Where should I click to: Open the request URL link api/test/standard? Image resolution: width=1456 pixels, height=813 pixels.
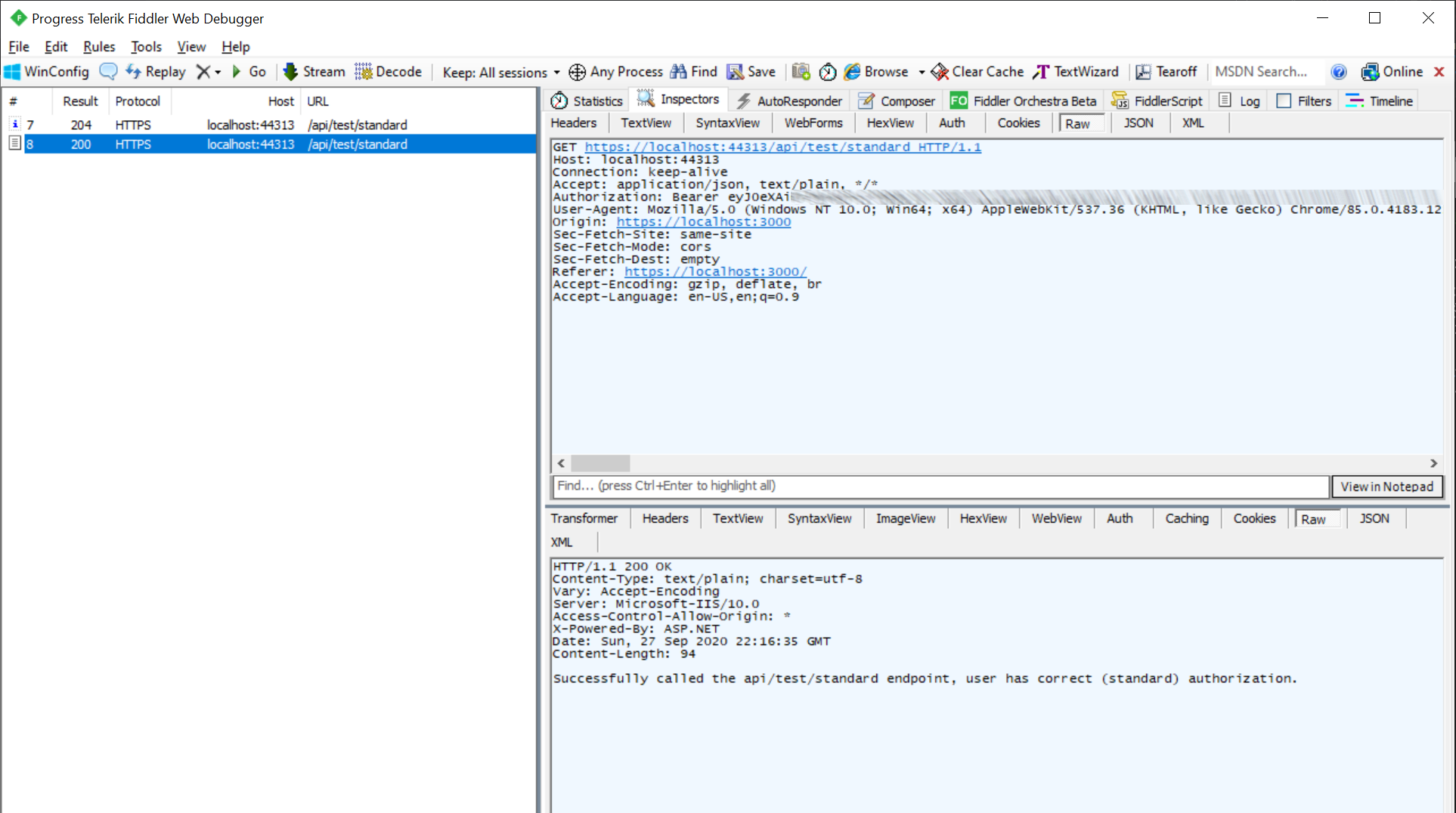pyautogui.click(x=782, y=147)
